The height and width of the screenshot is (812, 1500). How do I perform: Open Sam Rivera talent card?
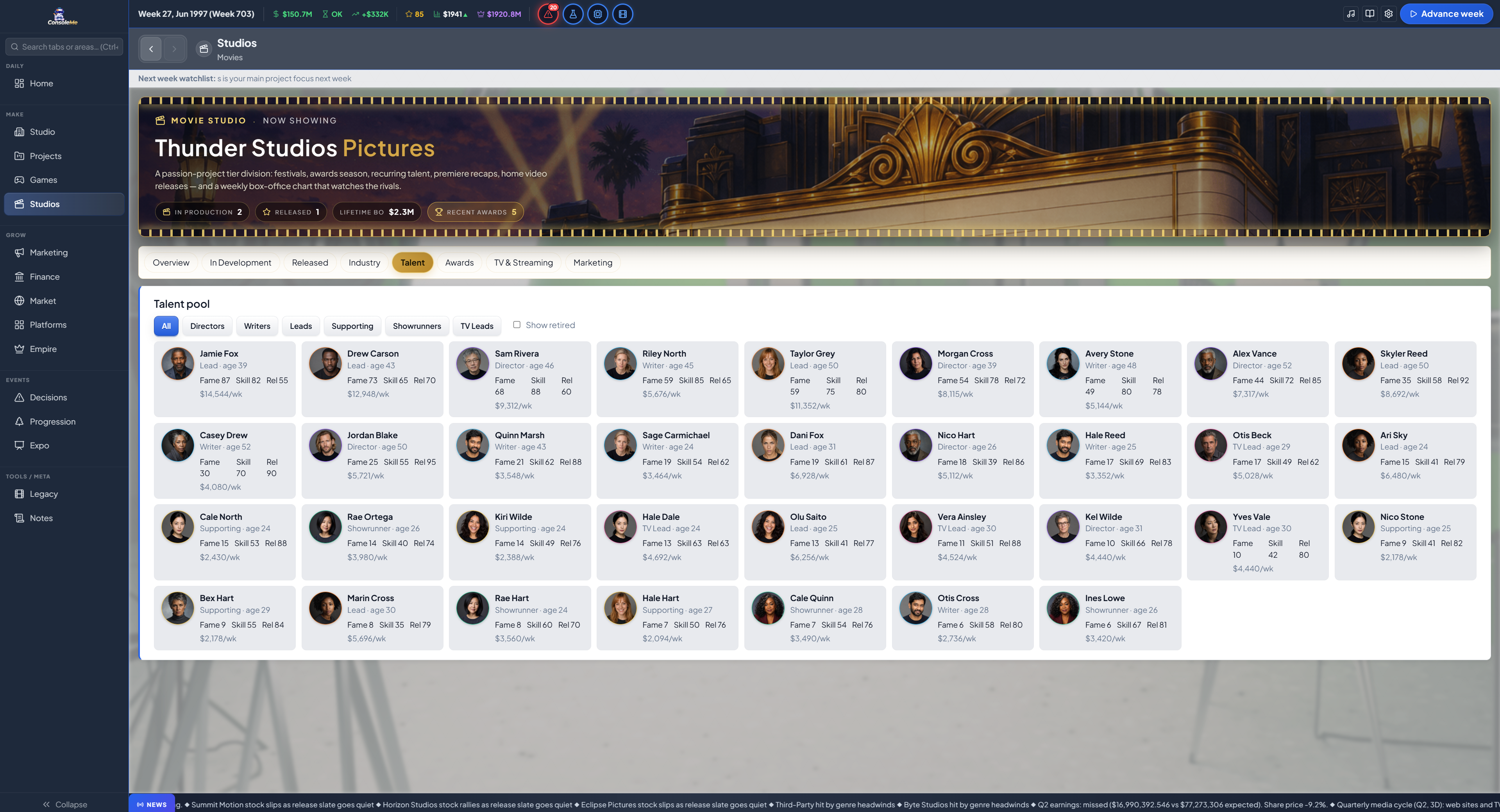[x=520, y=379]
